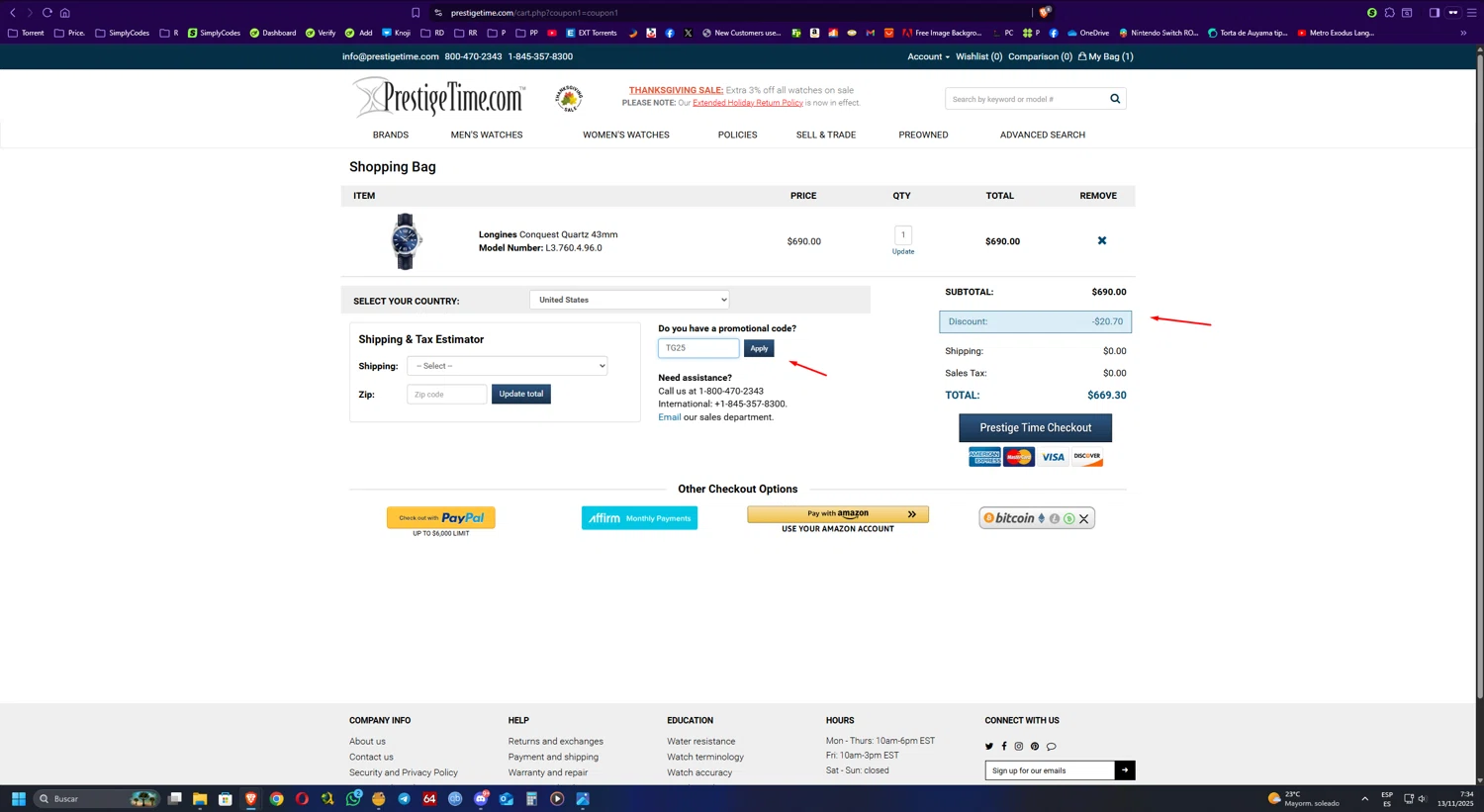Bookmark this page icon in address bar
Viewport: 1484px width, 812px height.
416,13
